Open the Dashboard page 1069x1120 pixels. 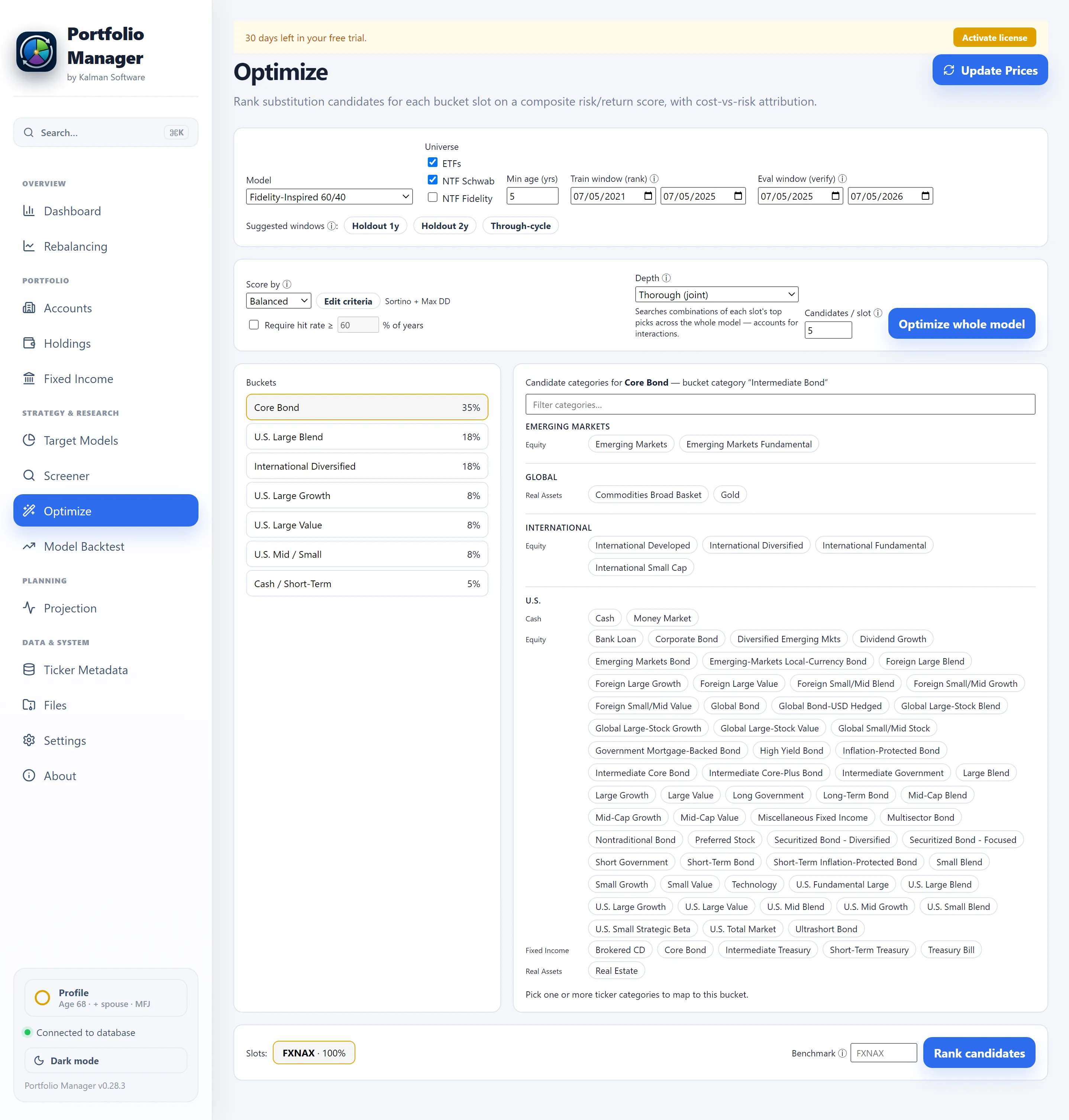coord(106,211)
